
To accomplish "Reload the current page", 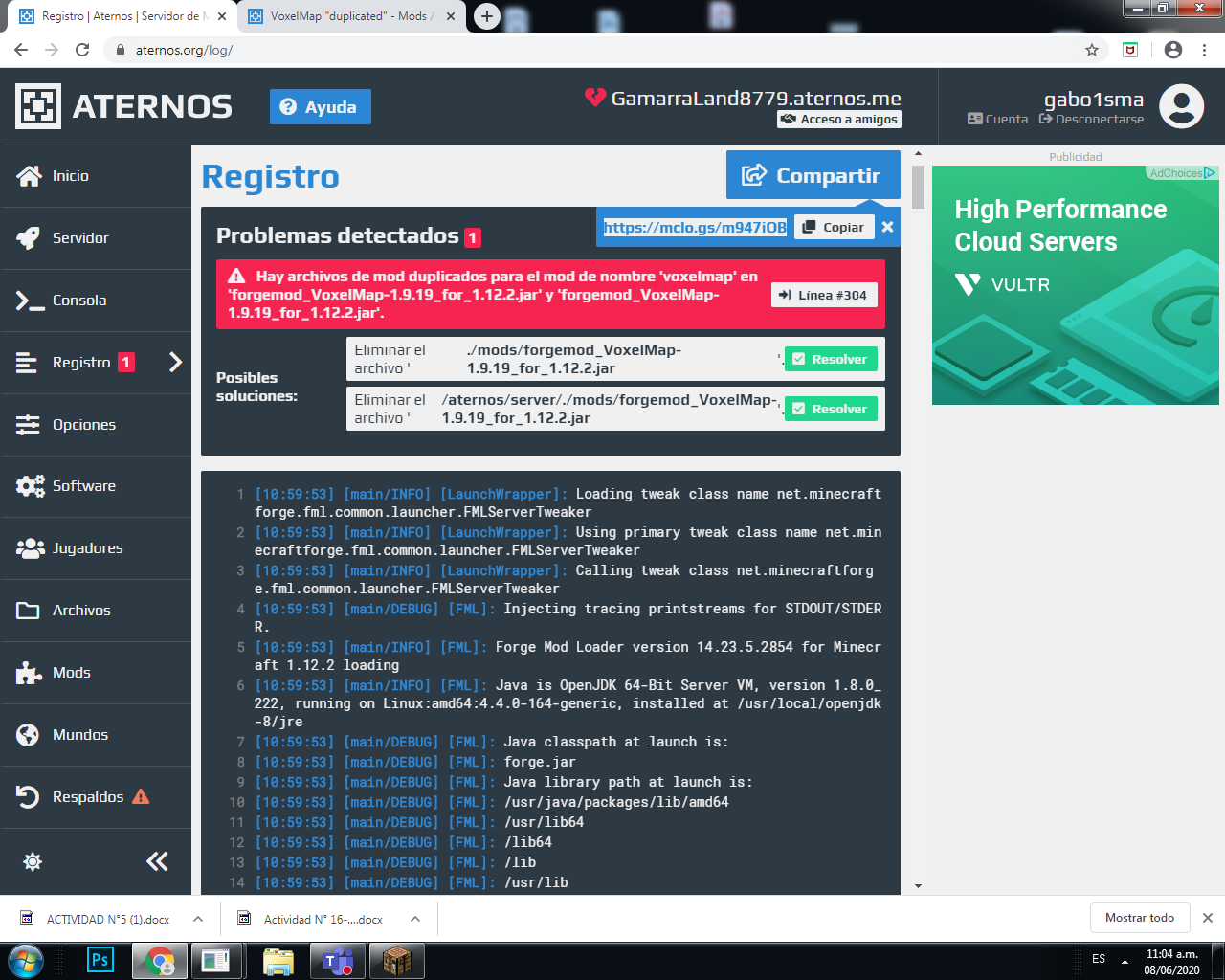I will click(82, 50).
